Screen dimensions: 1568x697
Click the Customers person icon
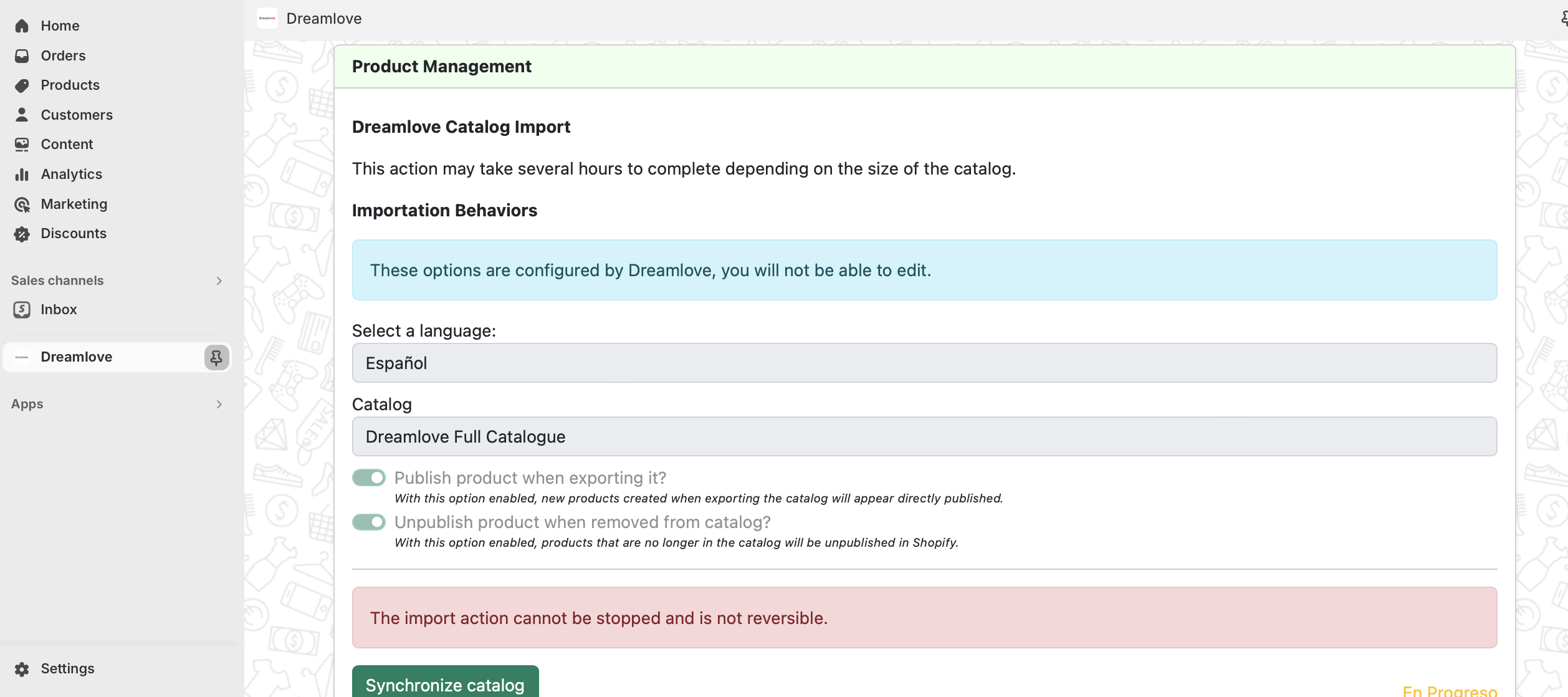click(22, 115)
